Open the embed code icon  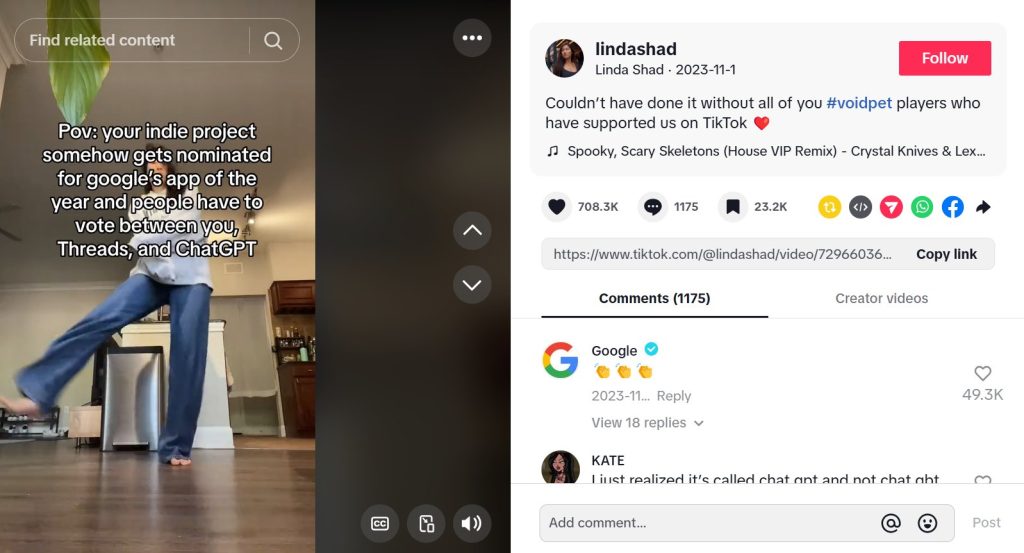860,207
